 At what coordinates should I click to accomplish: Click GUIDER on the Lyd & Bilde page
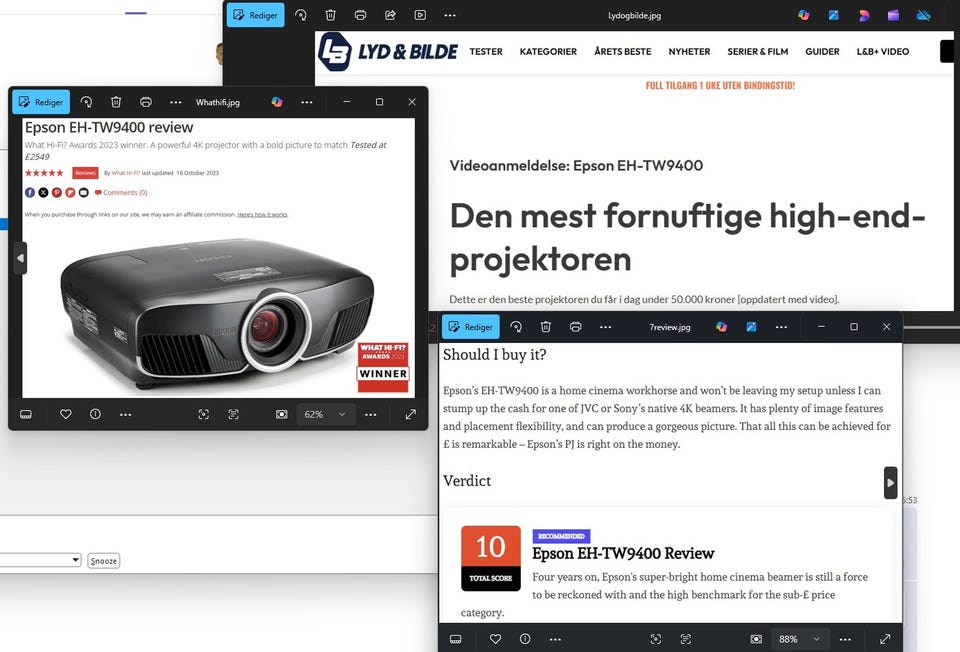click(x=822, y=51)
